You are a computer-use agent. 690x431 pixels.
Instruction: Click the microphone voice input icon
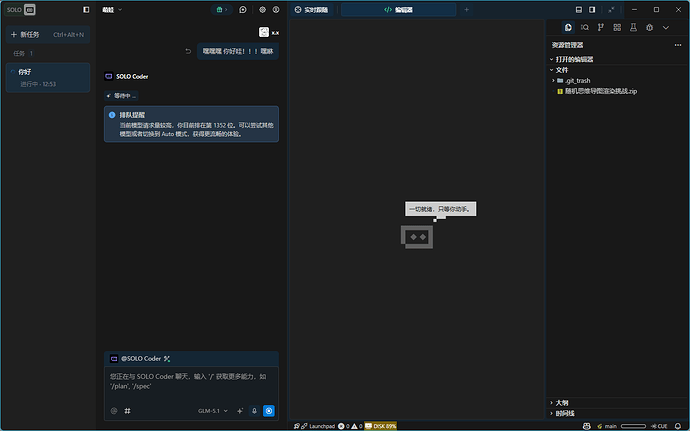[x=254, y=411]
